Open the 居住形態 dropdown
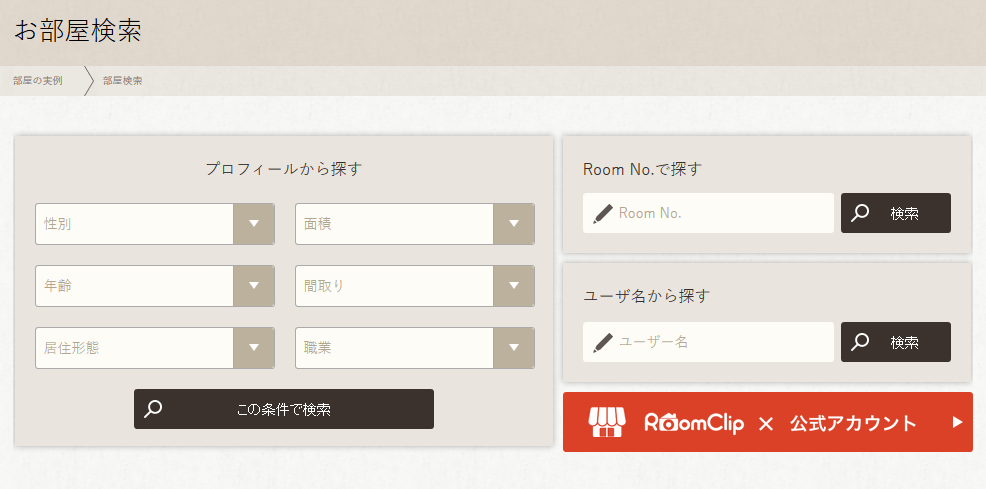This screenshot has height=489, width=986. (x=154, y=348)
